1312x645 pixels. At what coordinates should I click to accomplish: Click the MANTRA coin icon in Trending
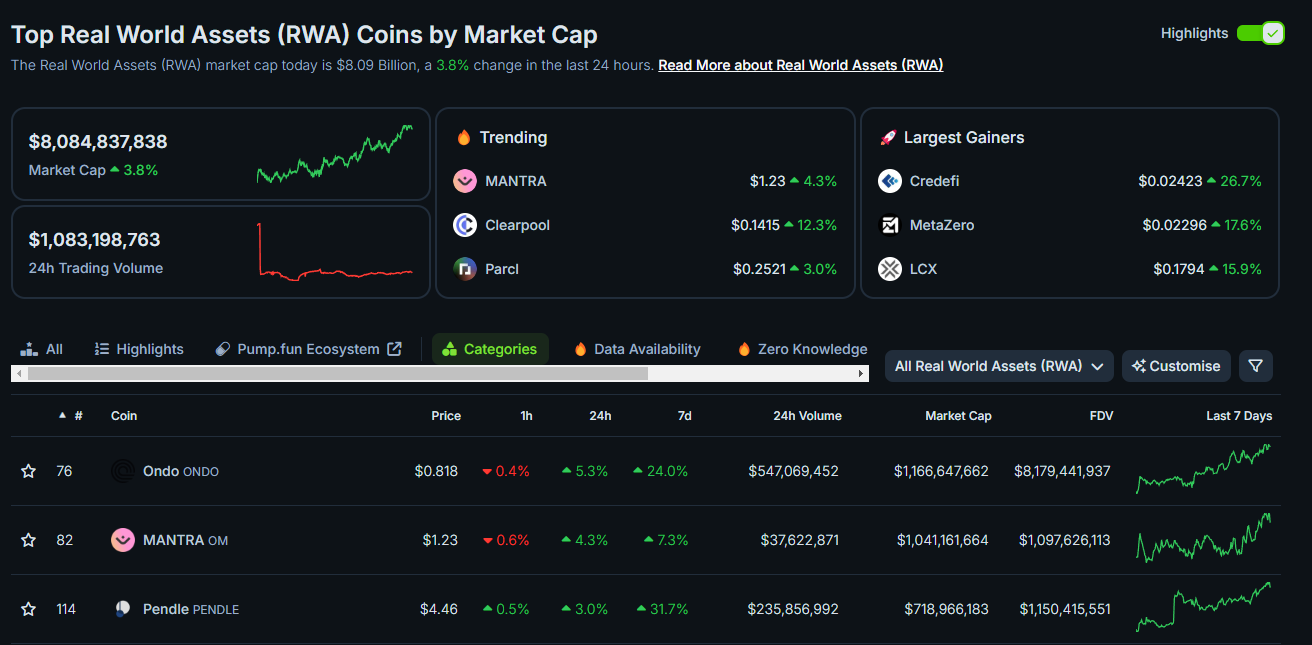coord(465,181)
